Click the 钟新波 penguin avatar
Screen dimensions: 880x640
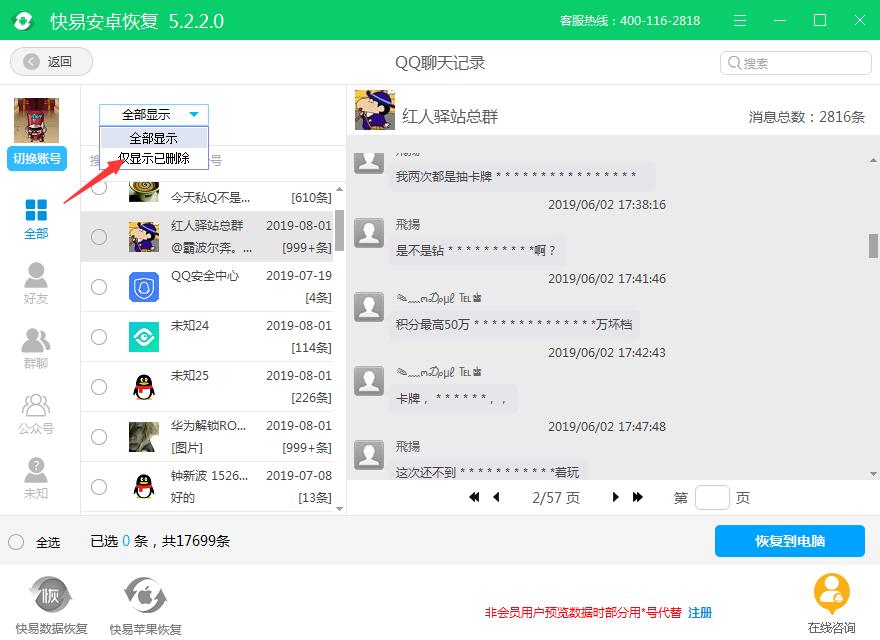coord(144,487)
